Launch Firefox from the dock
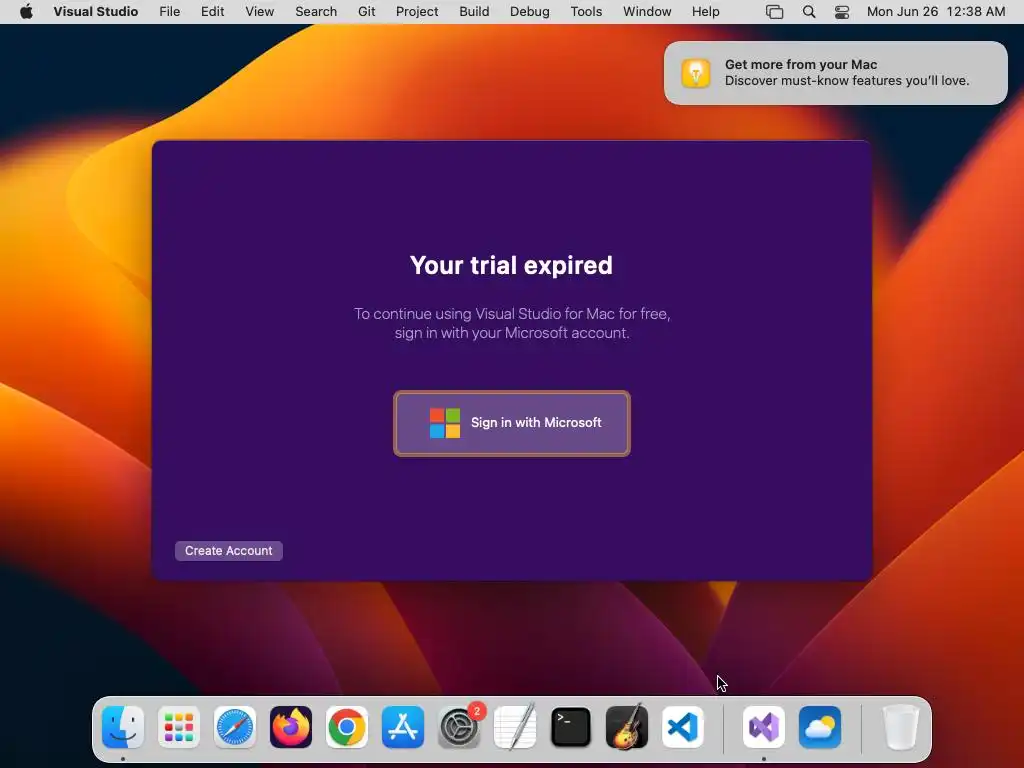Viewport: 1024px width, 768px height. point(291,727)
